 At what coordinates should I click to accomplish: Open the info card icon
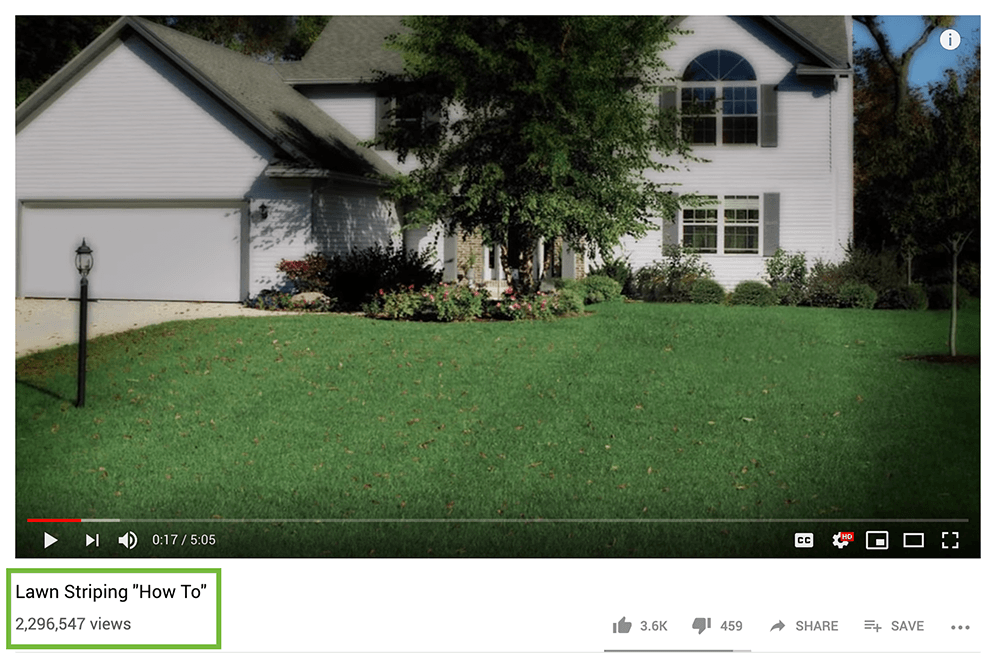click(x=950, y=40)
